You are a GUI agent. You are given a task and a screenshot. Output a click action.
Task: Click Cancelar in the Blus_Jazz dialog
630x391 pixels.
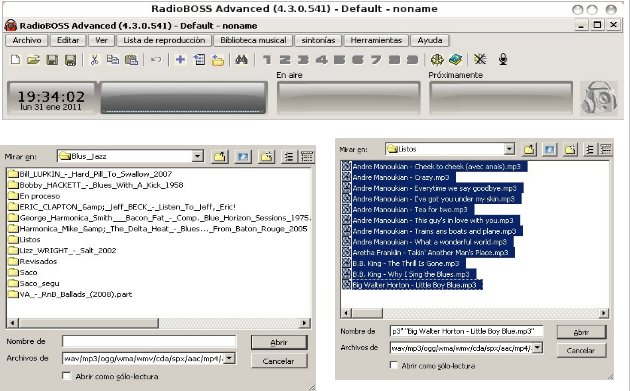(x=279, y=361)
